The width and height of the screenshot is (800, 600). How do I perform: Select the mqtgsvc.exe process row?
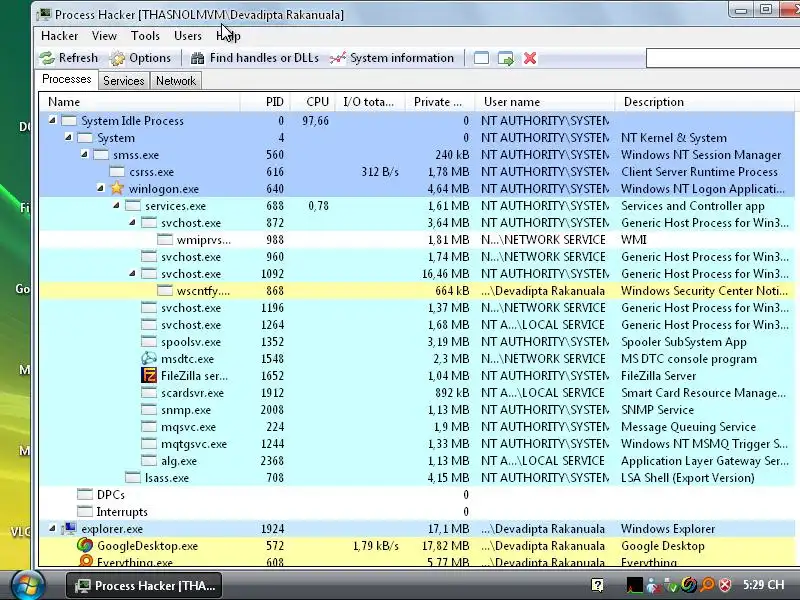[416, 444]
